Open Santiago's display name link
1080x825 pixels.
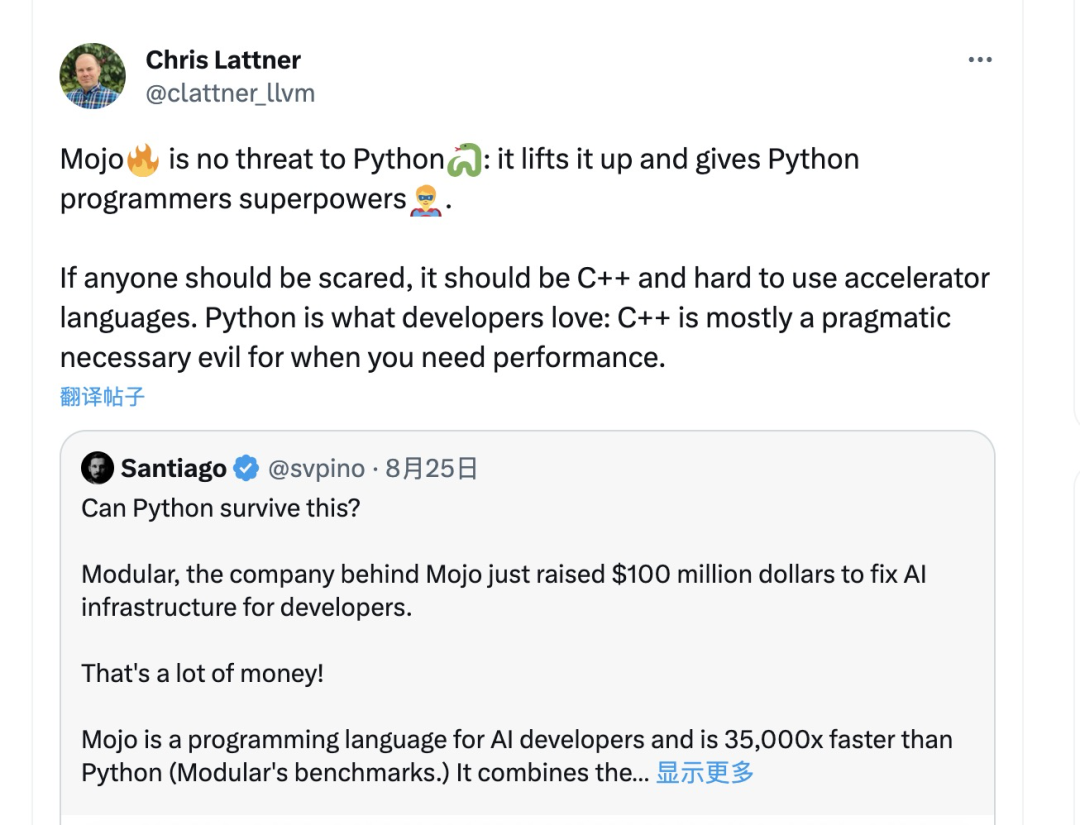(174, 468)
